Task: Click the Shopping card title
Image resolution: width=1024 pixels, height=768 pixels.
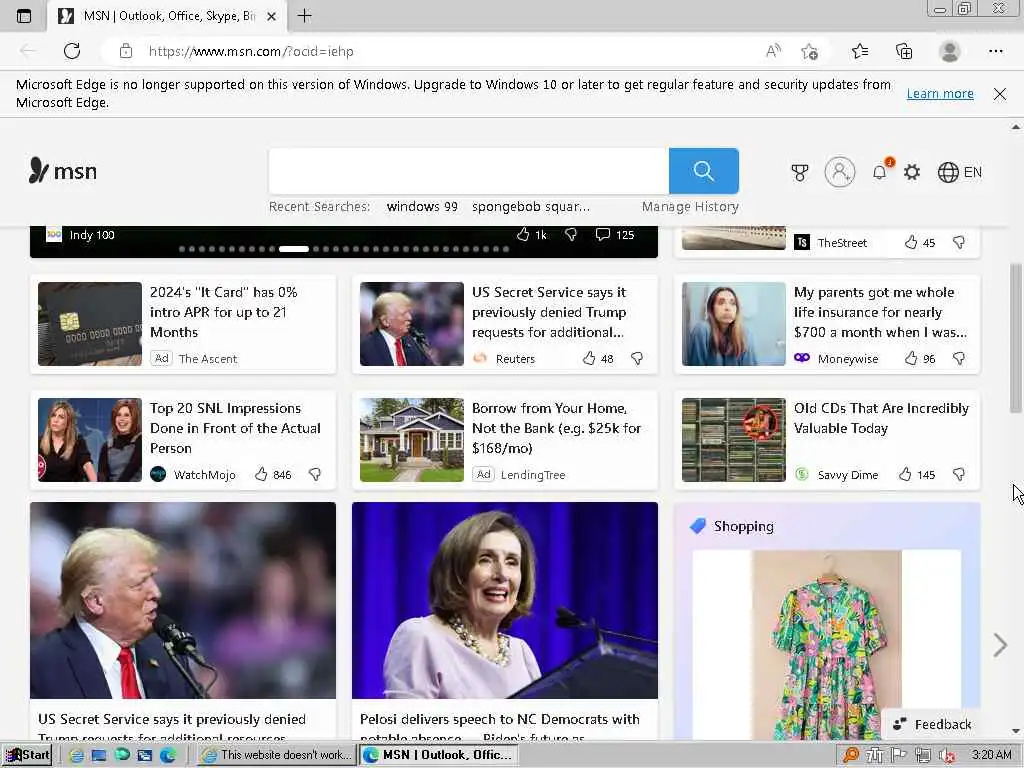Action: [743, 526]
